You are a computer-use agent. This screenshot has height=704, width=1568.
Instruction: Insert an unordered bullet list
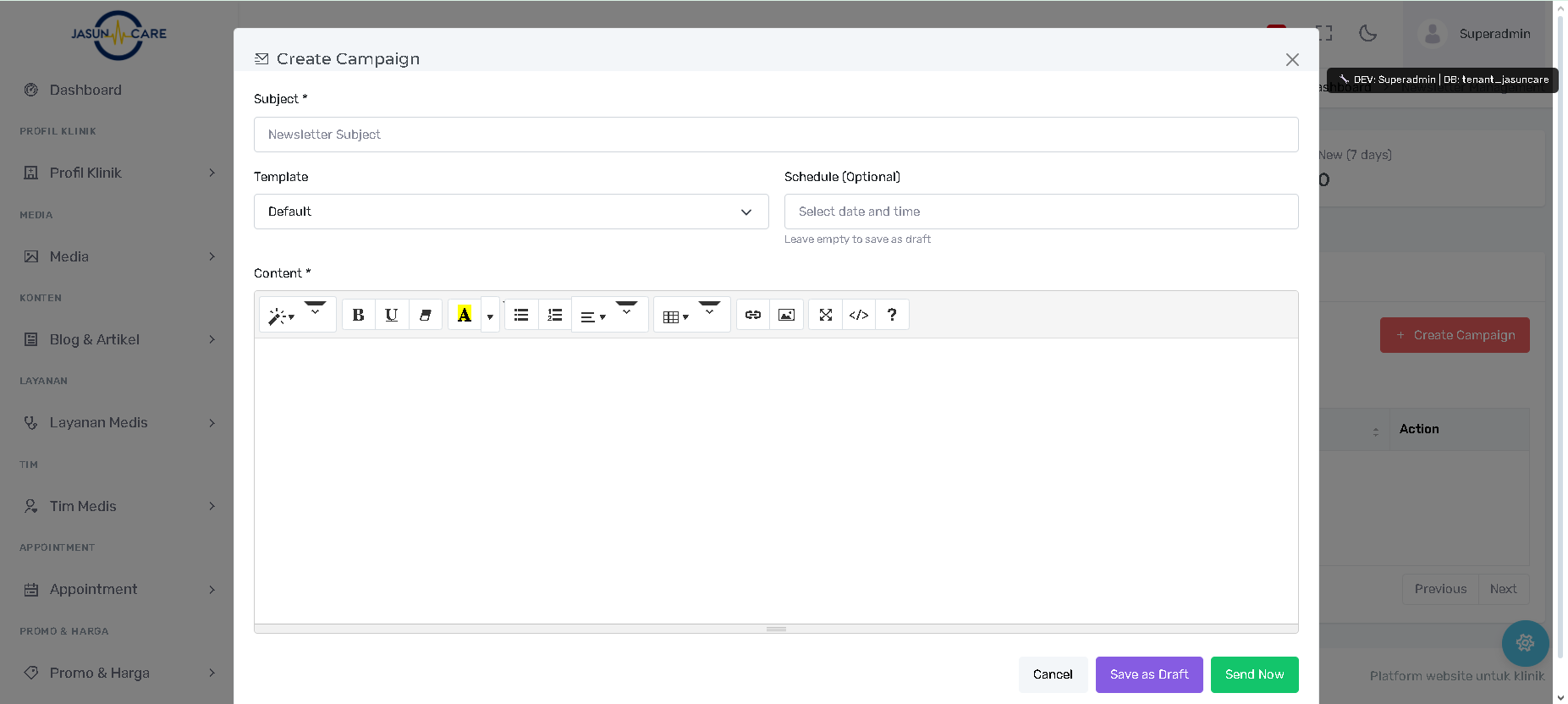coord(521,315)
